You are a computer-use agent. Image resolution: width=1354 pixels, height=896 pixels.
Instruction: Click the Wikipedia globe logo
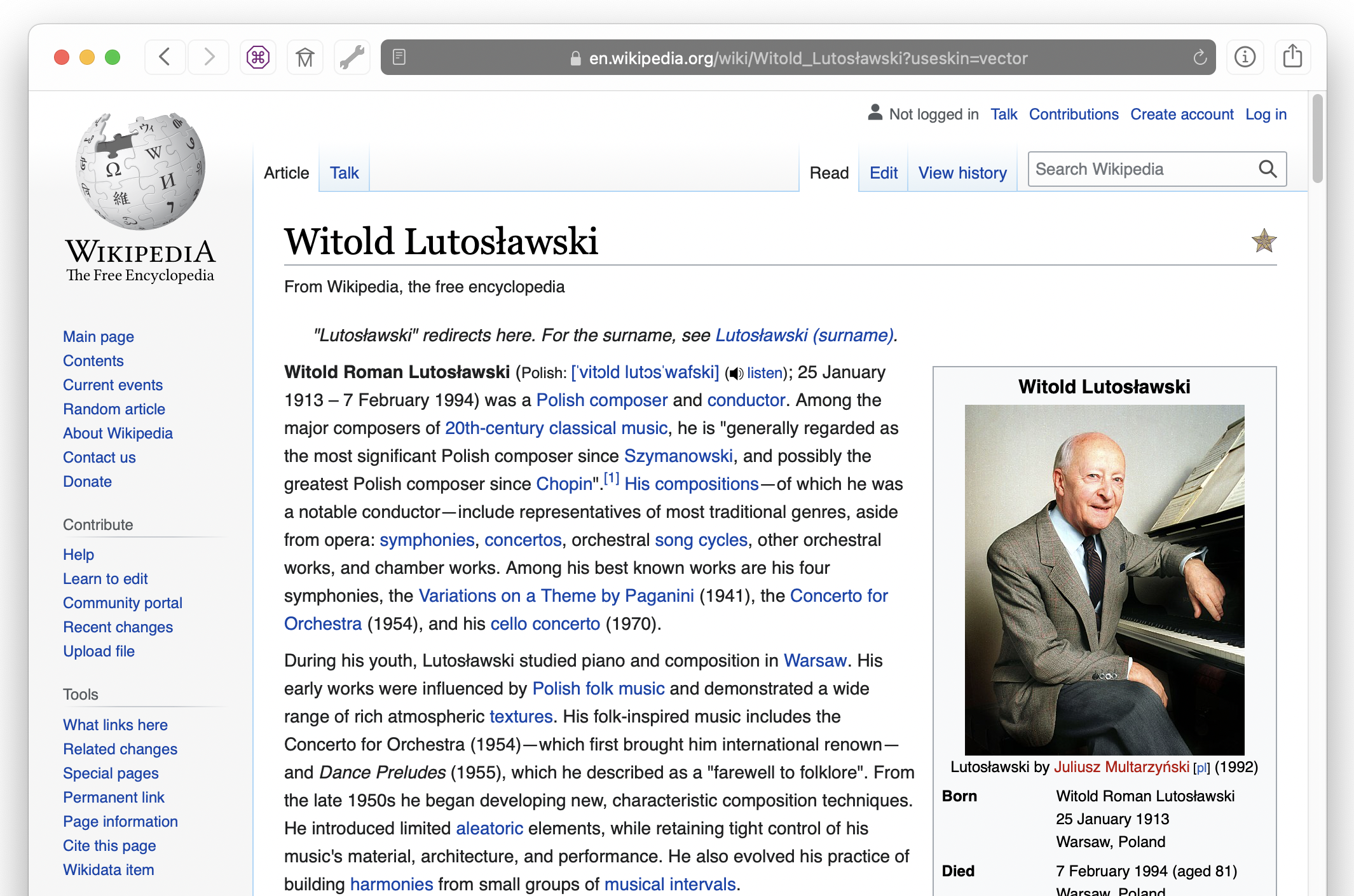(x=140, y=171)
